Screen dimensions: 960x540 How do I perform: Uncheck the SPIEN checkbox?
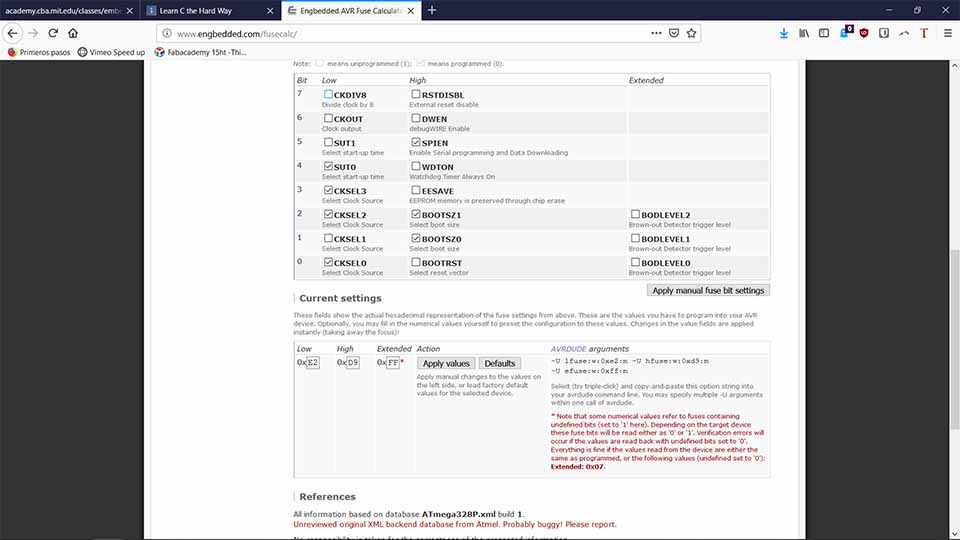click(416, 142)
